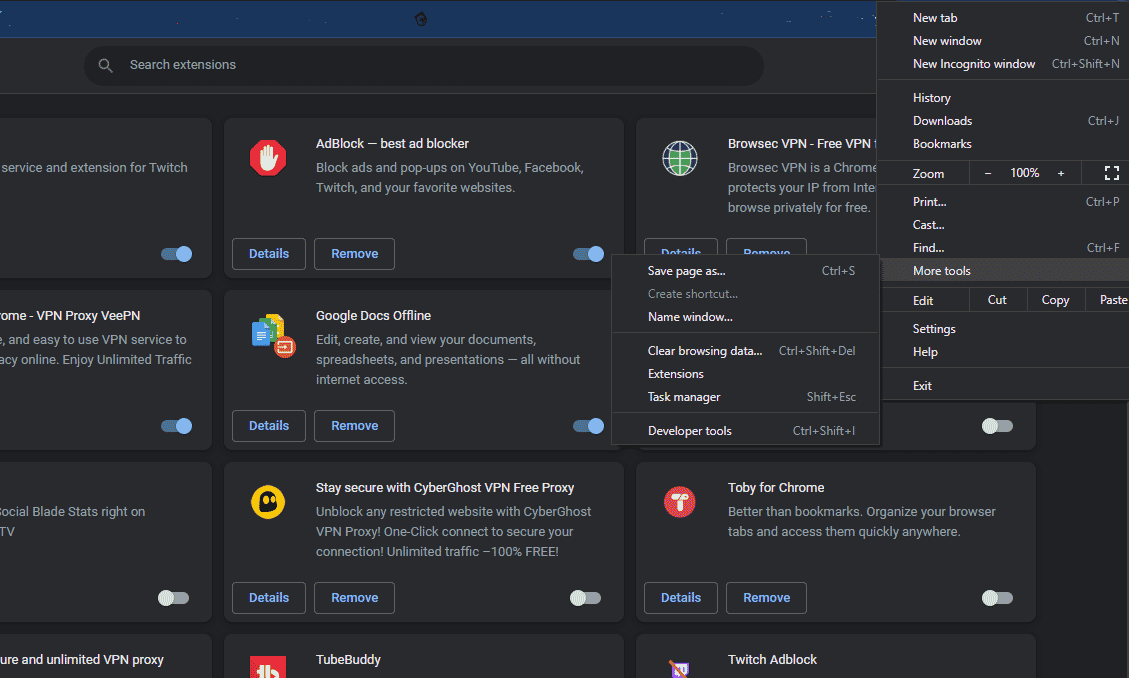This screenshot has width=1129, height=678.
Task: Click the AdBlock red hand icon
Action: click(268, 158)
